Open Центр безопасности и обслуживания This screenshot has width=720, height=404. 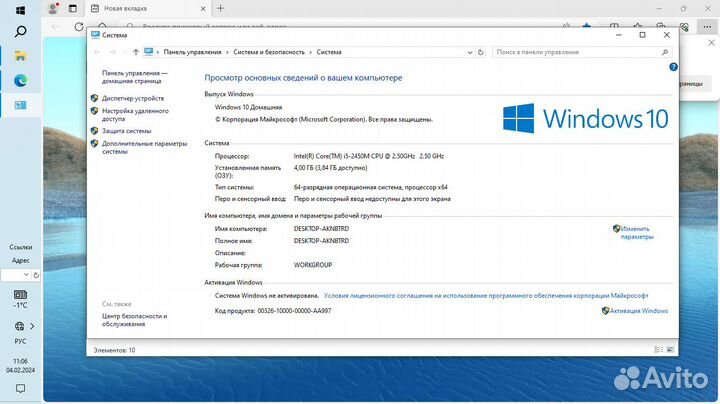[134, 320]
